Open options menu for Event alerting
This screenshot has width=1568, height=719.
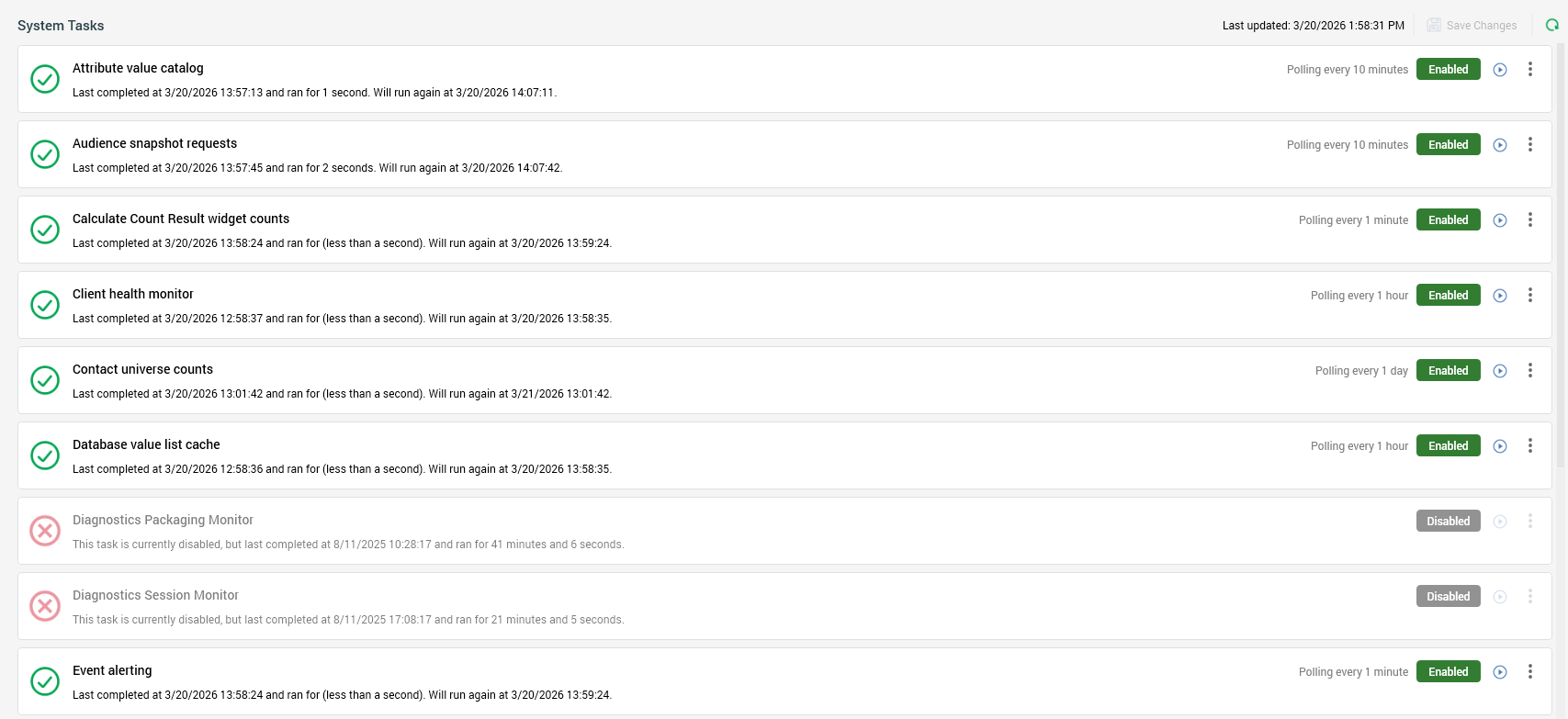[1530, 671]
